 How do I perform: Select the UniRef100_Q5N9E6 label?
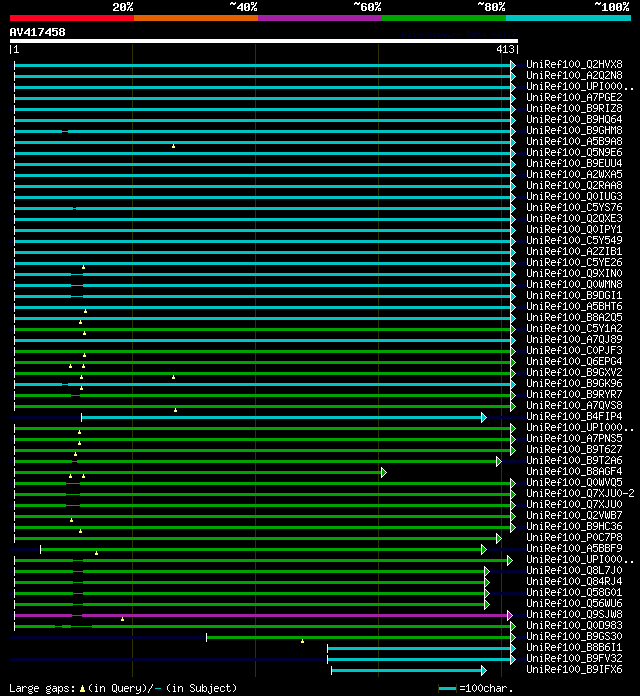click(x=574, y=152)
